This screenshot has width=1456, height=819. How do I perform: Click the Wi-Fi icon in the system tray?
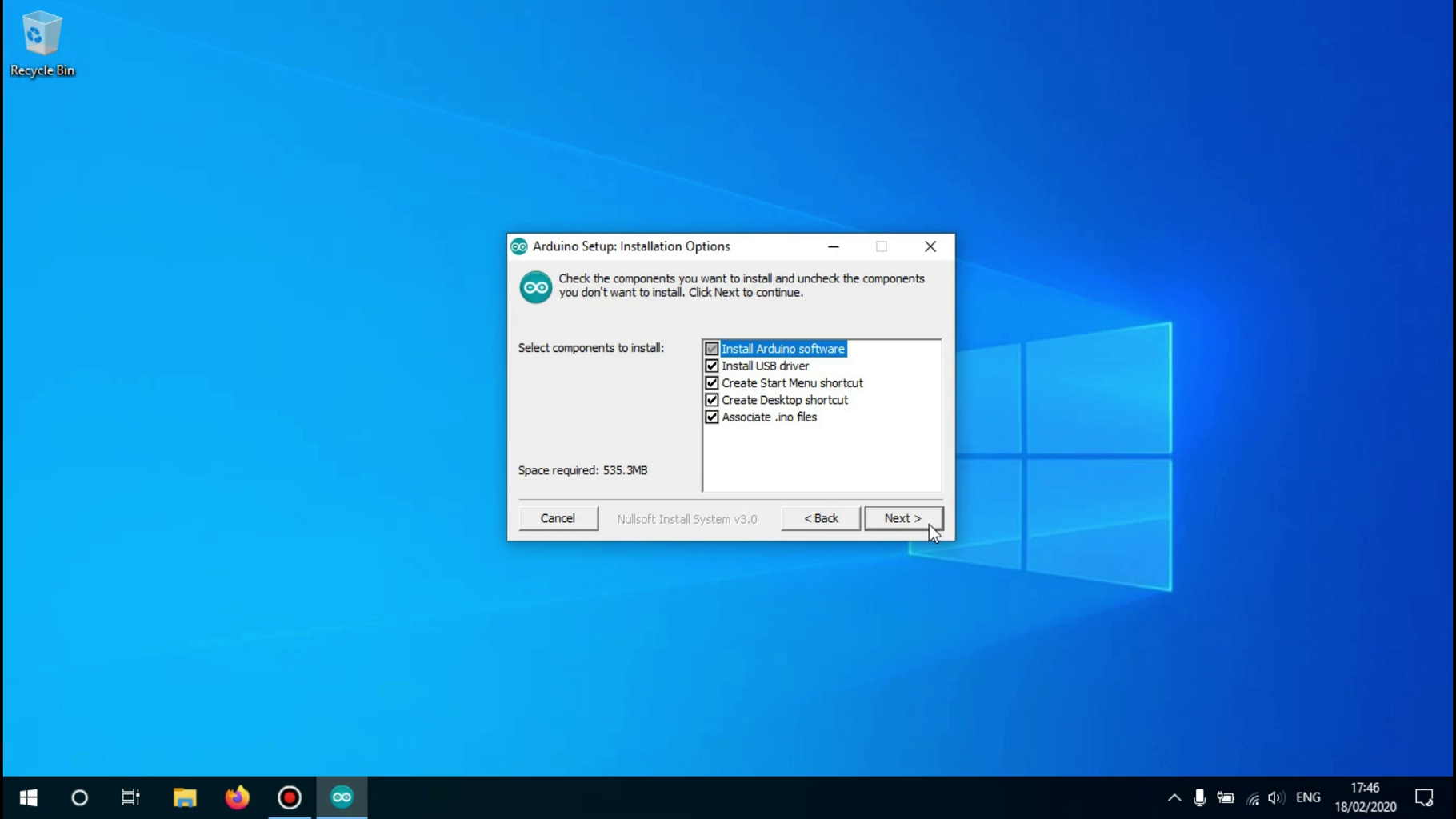click(x=1251, y=797)
